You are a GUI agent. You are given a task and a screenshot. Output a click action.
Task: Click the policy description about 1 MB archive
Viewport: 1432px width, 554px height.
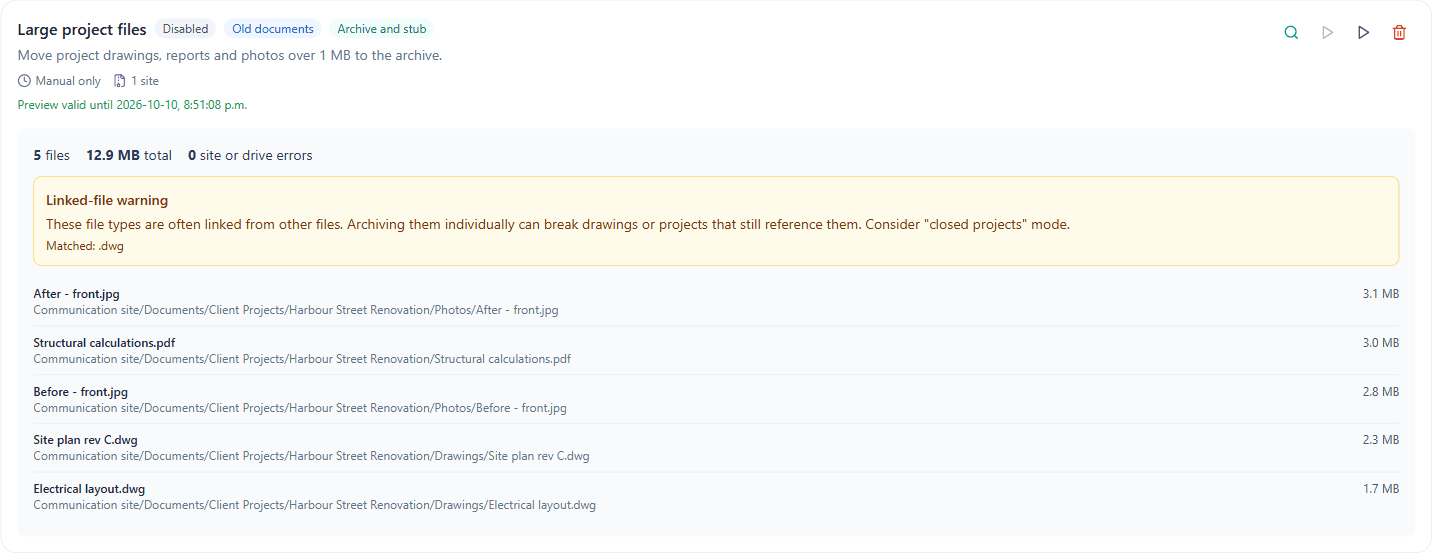tap(230, 56)
